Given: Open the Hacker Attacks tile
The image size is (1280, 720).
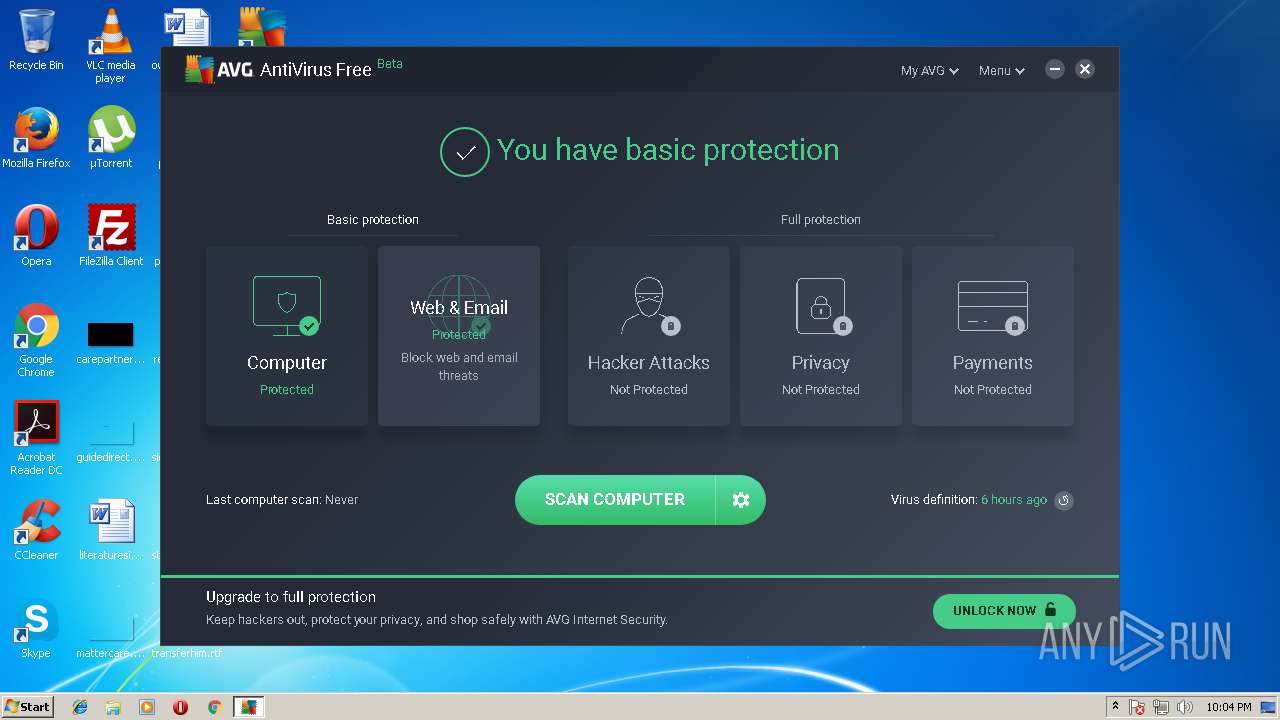Looking at the screenshot, I should (649, 336).
